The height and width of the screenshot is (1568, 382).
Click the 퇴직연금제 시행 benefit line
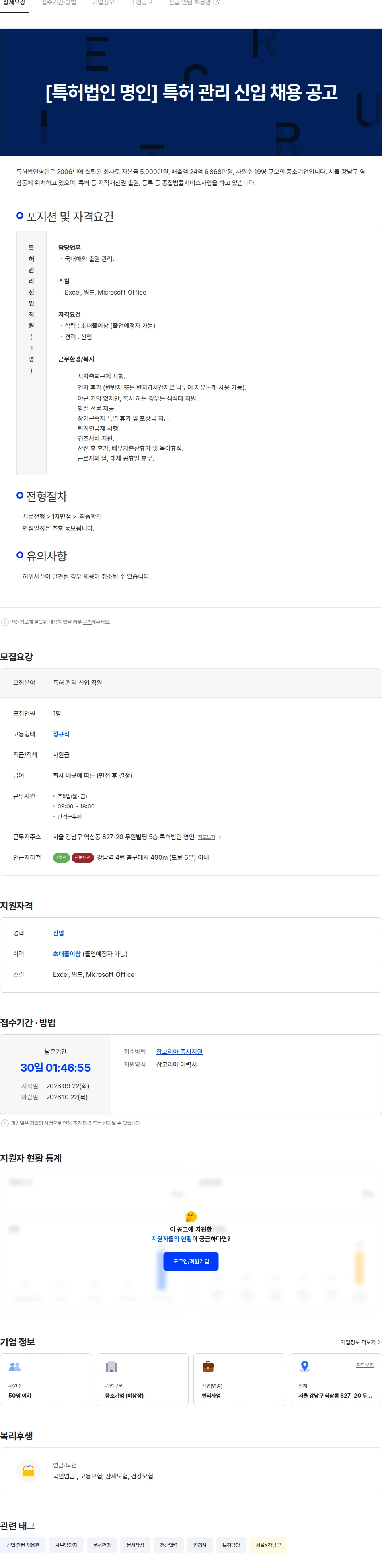pyautogui.click(x=99, y=428)
